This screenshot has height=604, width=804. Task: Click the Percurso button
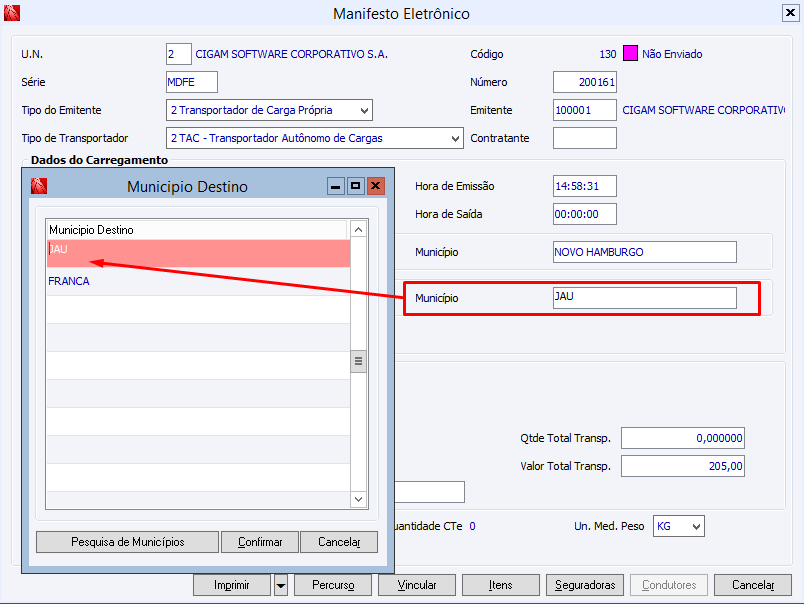click(x=333, y=585)
